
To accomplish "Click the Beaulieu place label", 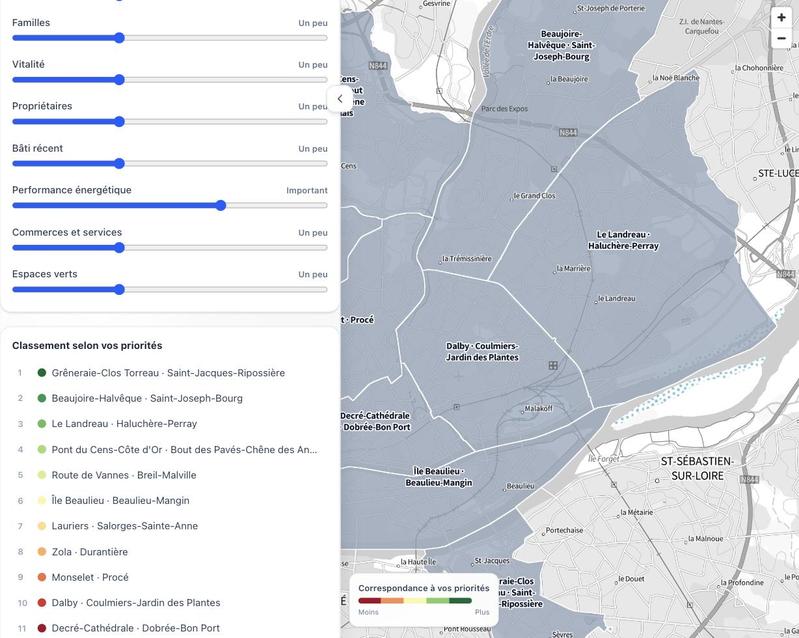I will pyautogui.click(x=520, y=486).
